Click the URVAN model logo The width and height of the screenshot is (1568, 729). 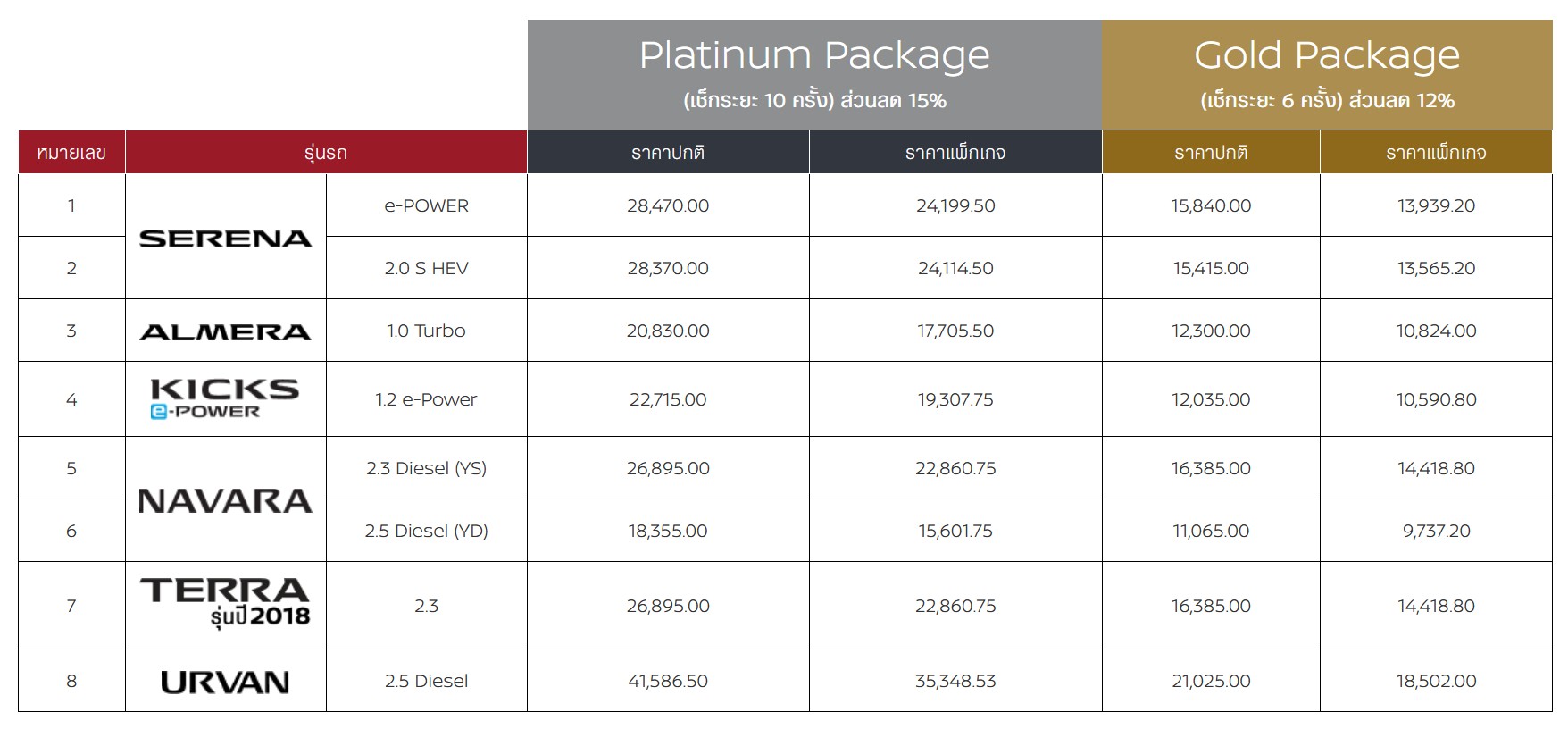pos(225,682)
